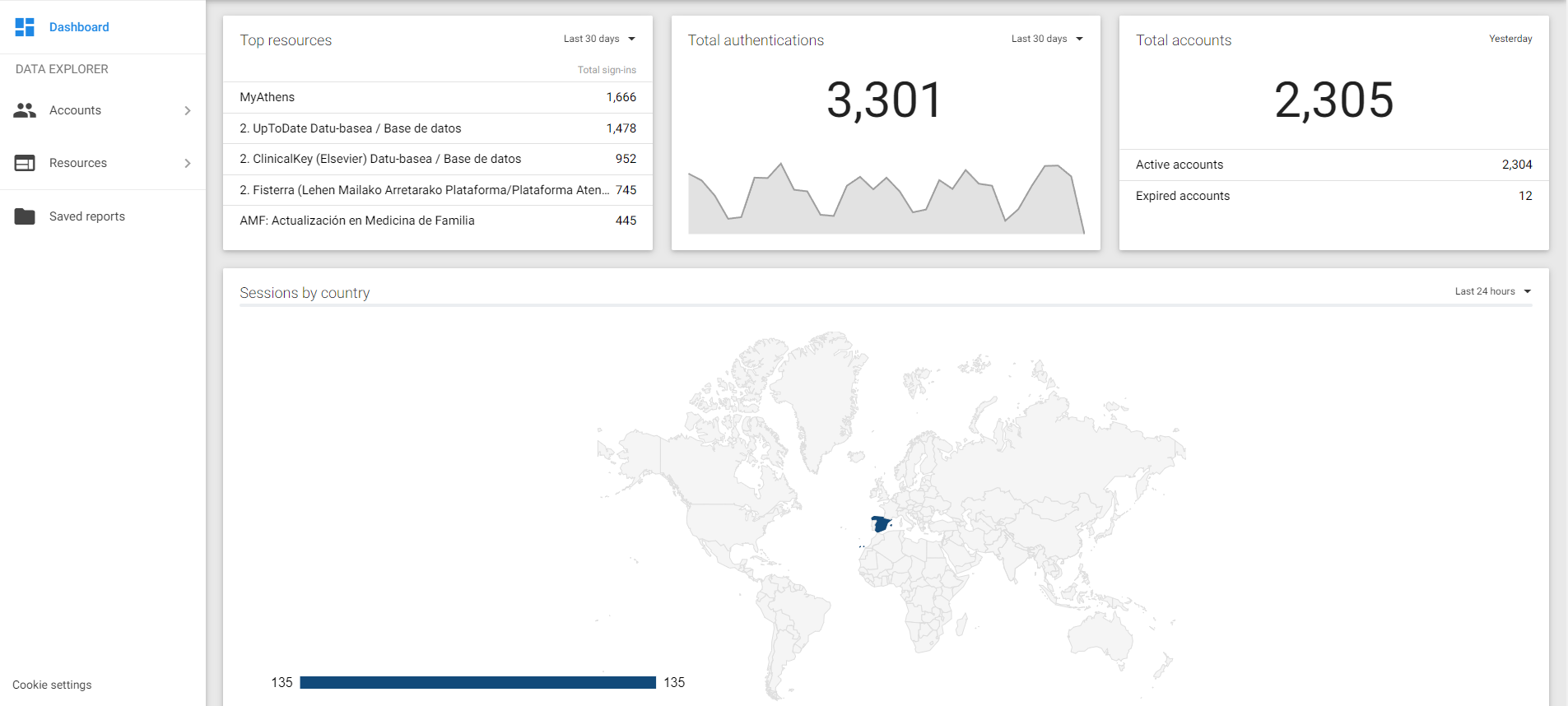Click dropdown arrow in Top resources card

[631, 39]
